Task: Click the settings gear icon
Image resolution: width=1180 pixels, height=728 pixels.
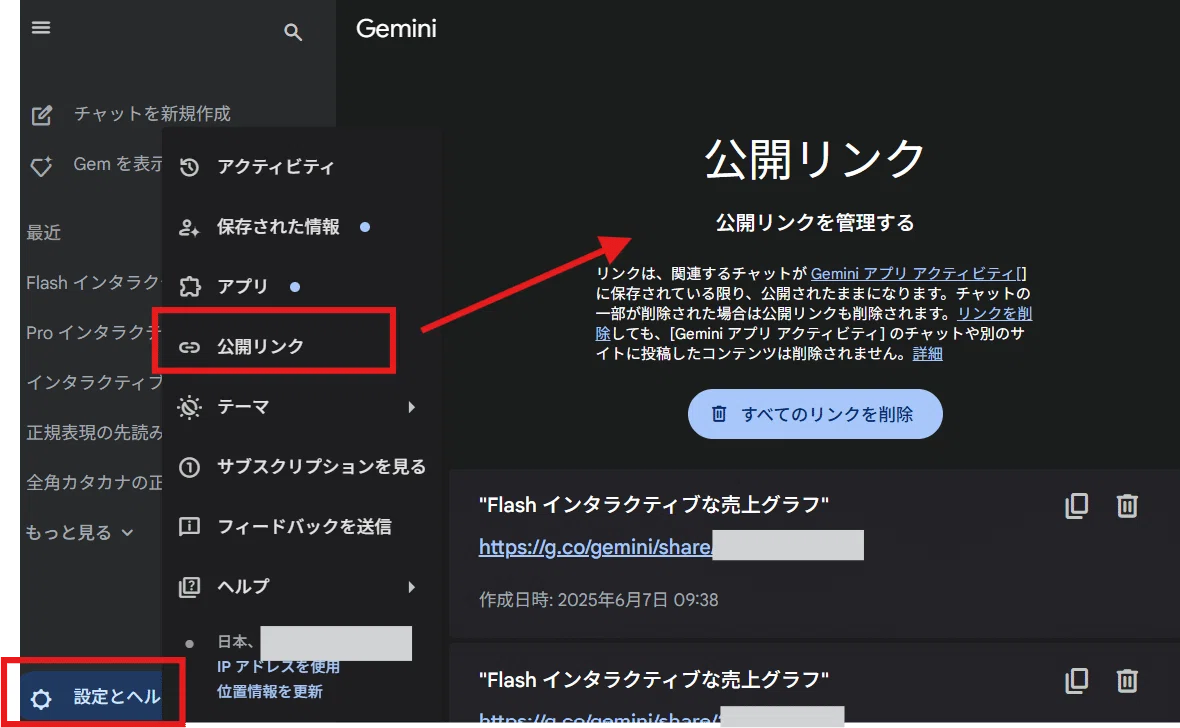Action: (x=41, y=699)
